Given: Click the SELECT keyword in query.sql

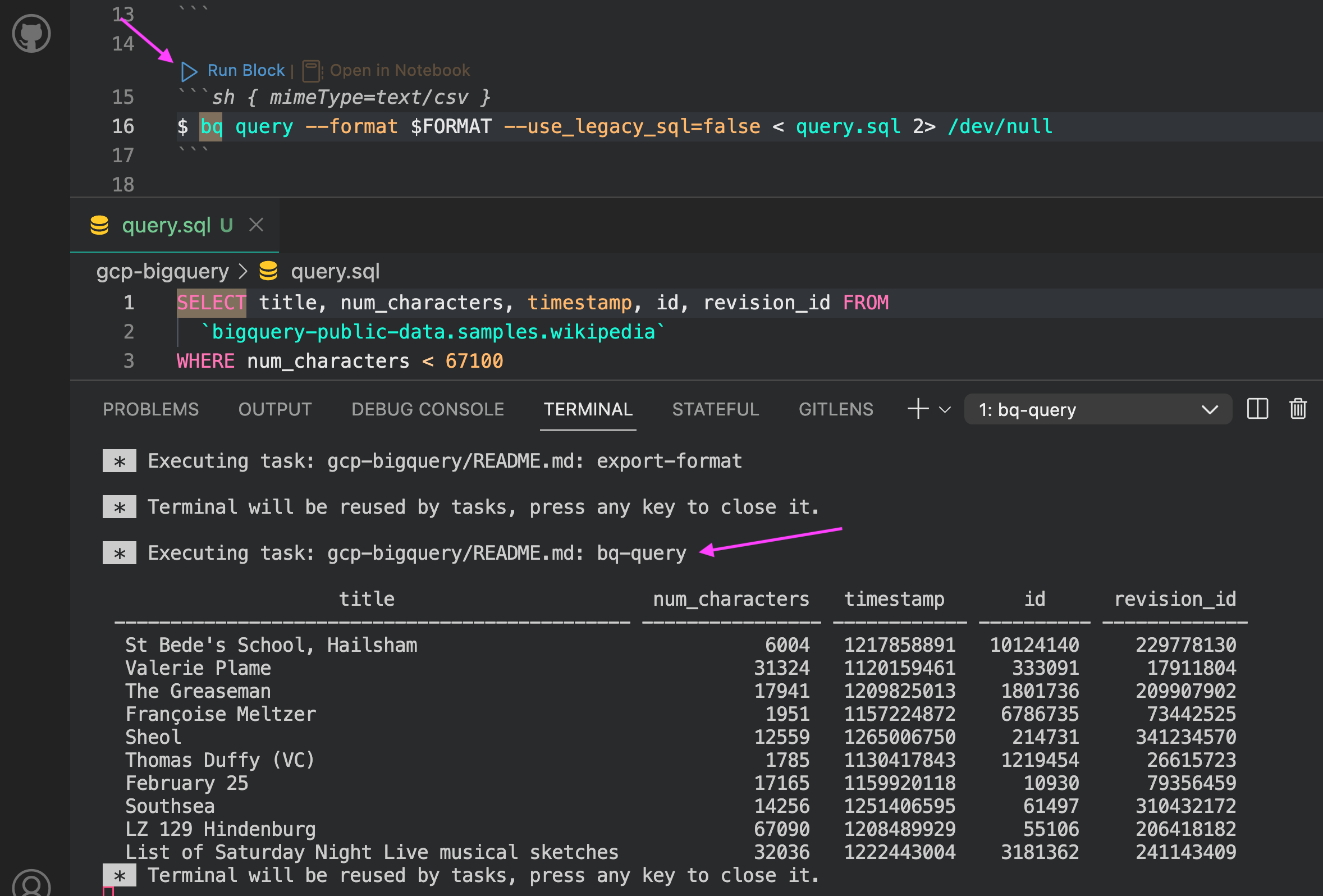Looking at the screenshot, I should click(211, 303).
